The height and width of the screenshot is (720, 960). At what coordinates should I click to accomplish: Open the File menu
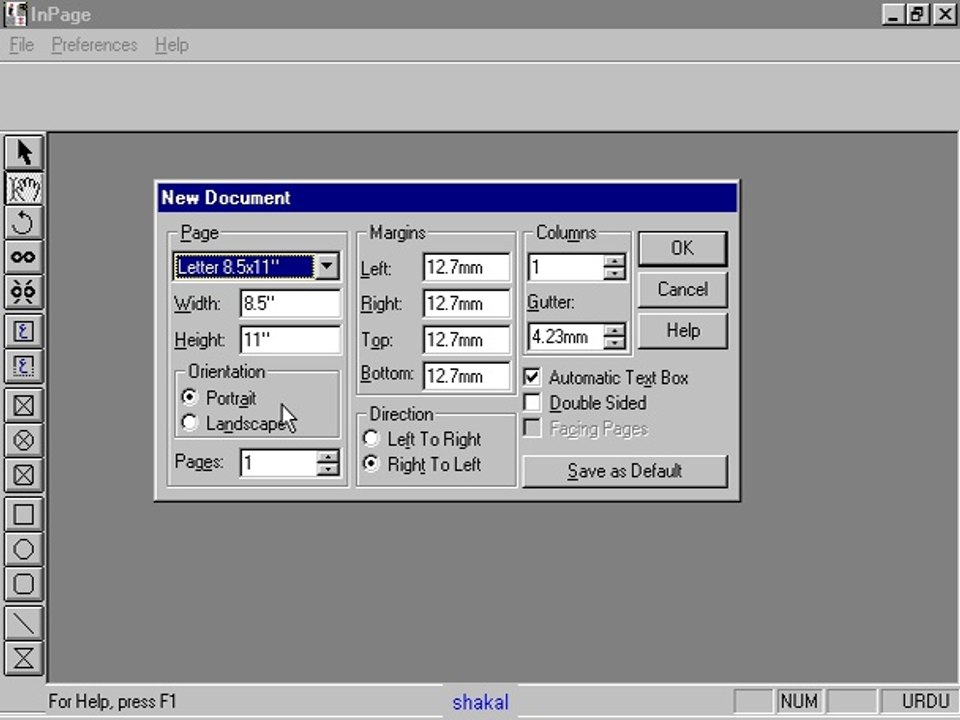pyautogui.click(x=21, y=45)
